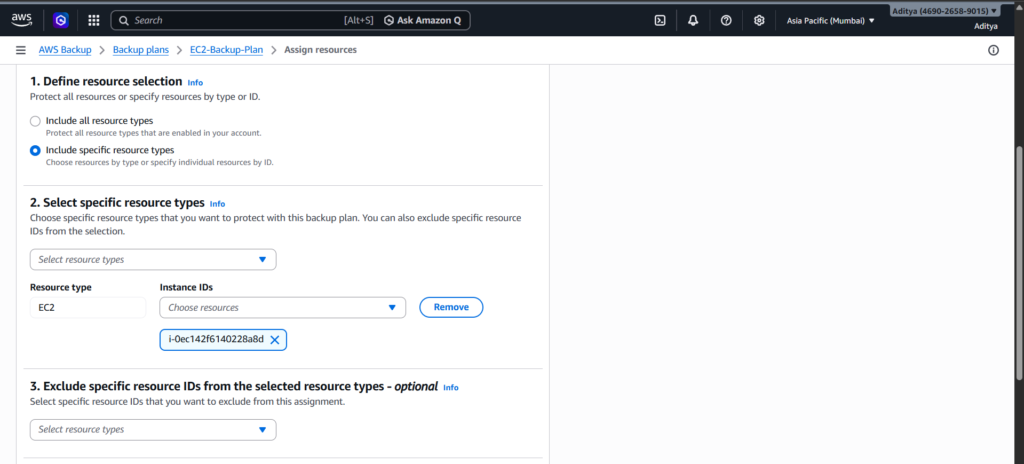Viewport: 1024px width, 464px height.
Task: Open the settings gear icon
Action: (x=759, y=20)
